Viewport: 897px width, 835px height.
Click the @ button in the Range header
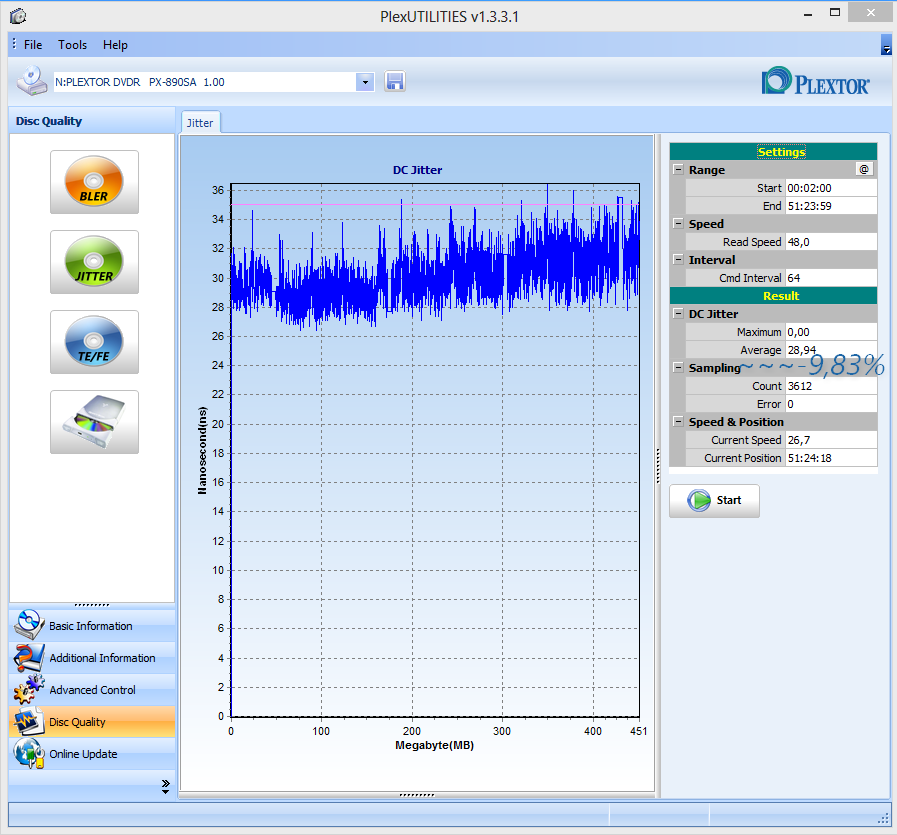[x=864, y=169]
